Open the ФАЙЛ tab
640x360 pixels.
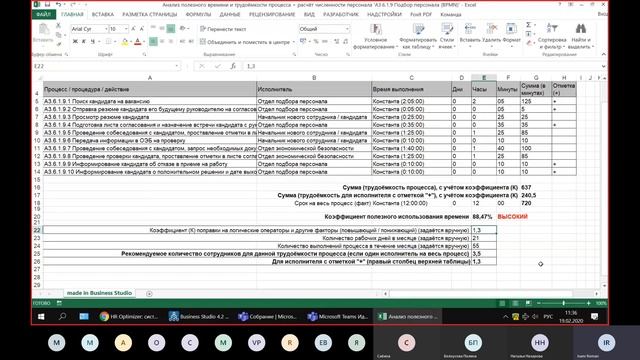(44, 15)
